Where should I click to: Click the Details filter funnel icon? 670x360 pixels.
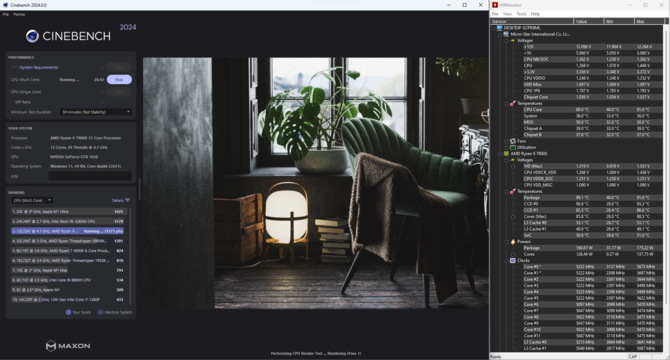coord(127,200)
